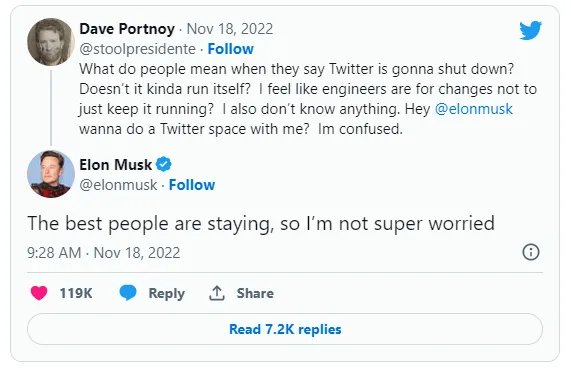Open Dave Portnoy's profile picture

[51, 42]
